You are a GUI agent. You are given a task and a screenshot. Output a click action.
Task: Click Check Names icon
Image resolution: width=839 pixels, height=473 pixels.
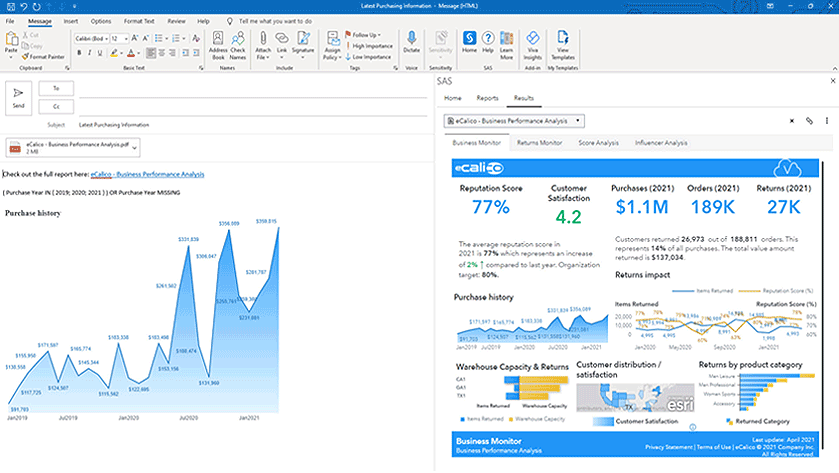(x=238, y=45)
